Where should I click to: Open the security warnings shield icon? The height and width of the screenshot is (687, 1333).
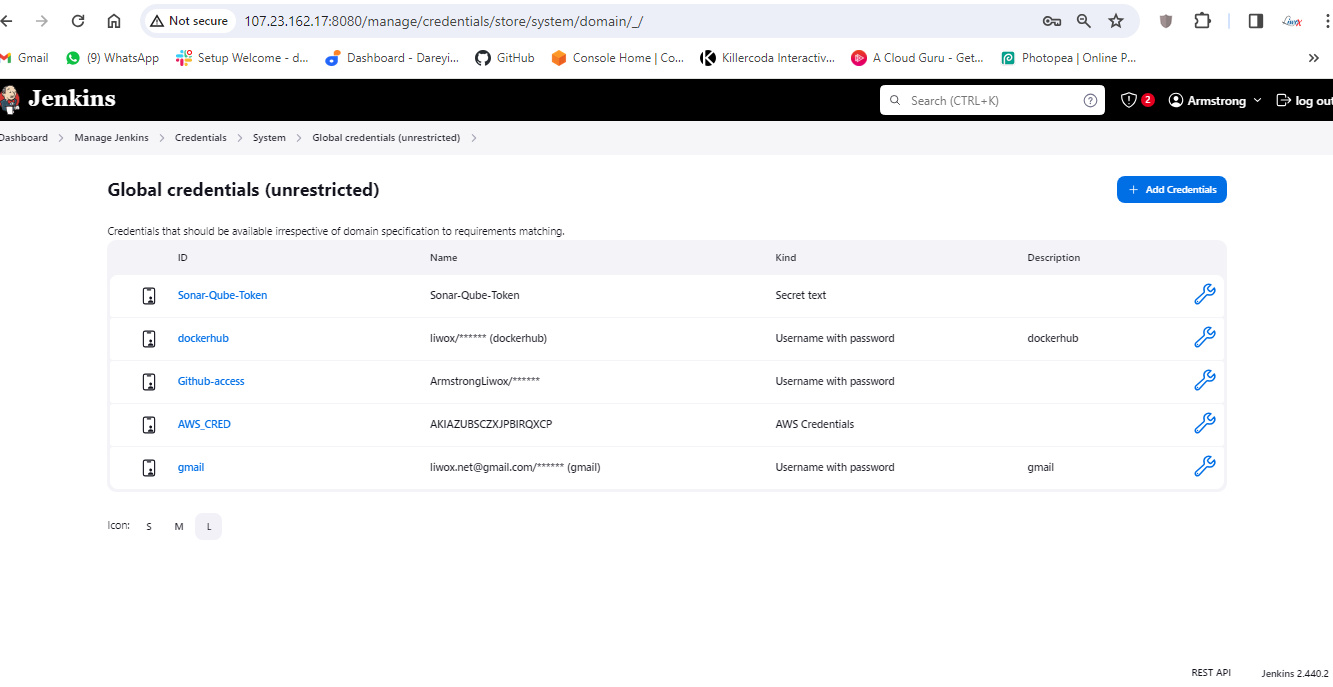1130,100
